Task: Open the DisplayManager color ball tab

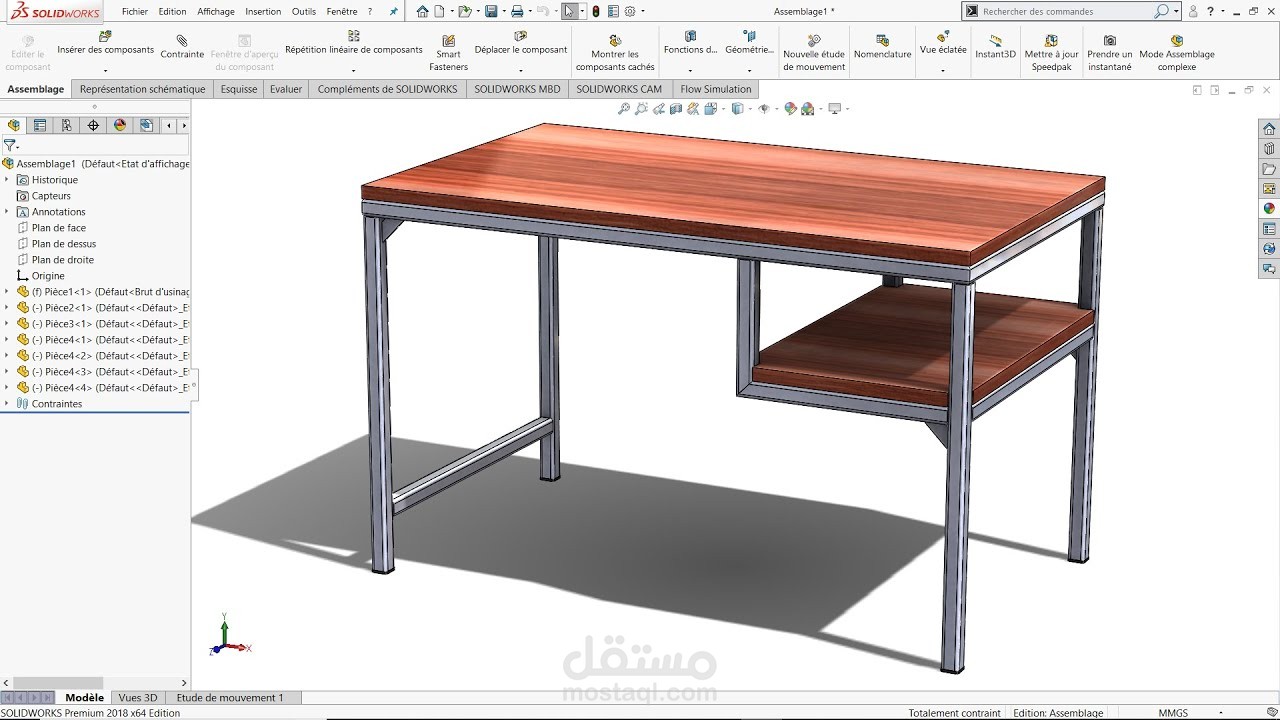Action: (x=120, y=125)
